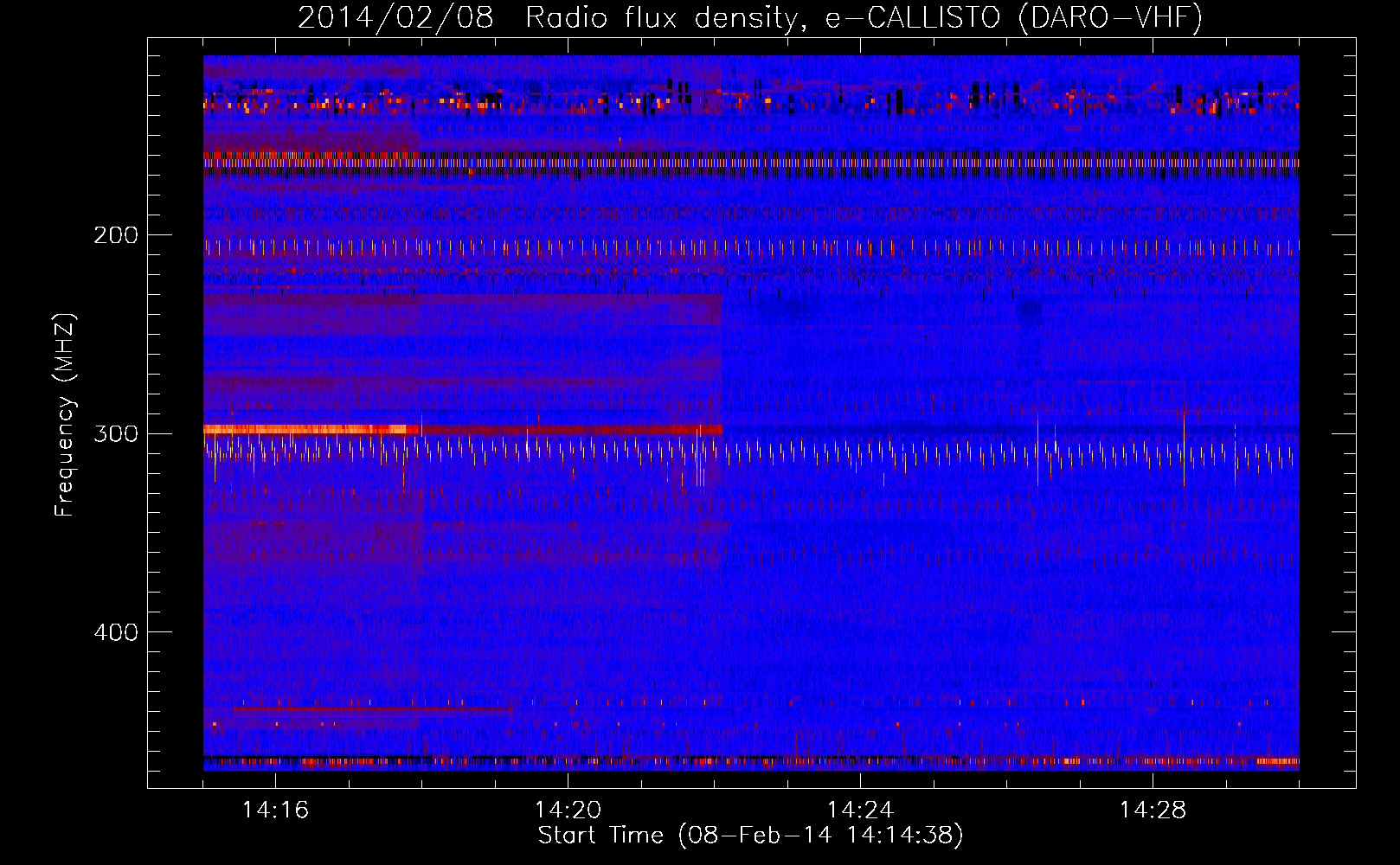Select the 200 frequency tick label

(116, 235)
